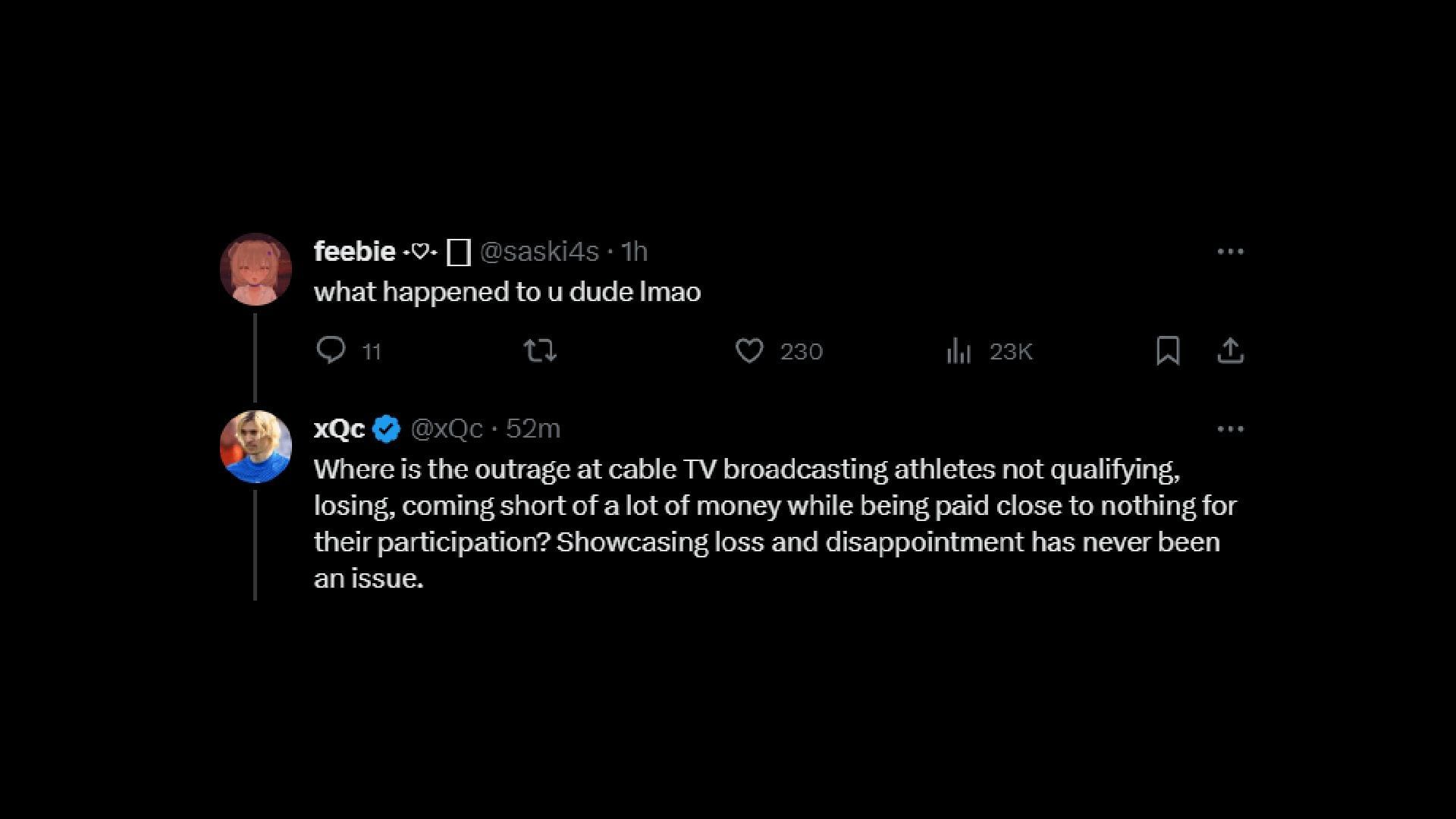Like the tweet with 230 likes

(x=749, y=350)
